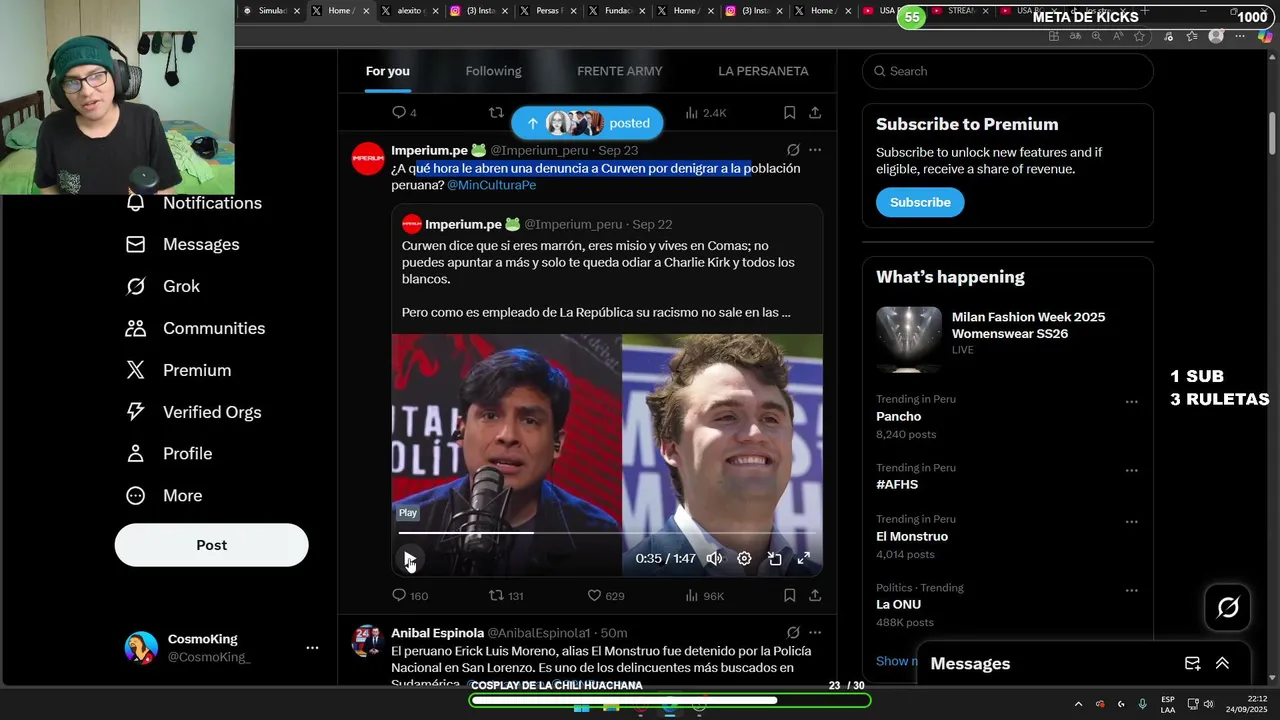The image size is (1280, 720).
Task: Switch to the alexito browser tab
Action: pos(410,11)
